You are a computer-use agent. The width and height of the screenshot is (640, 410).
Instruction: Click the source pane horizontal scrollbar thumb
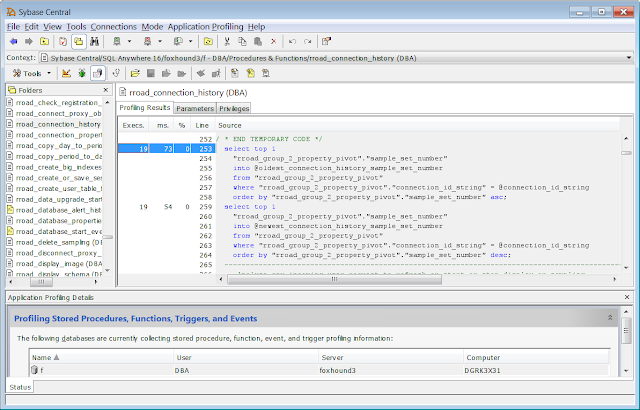tap(334, 279)
